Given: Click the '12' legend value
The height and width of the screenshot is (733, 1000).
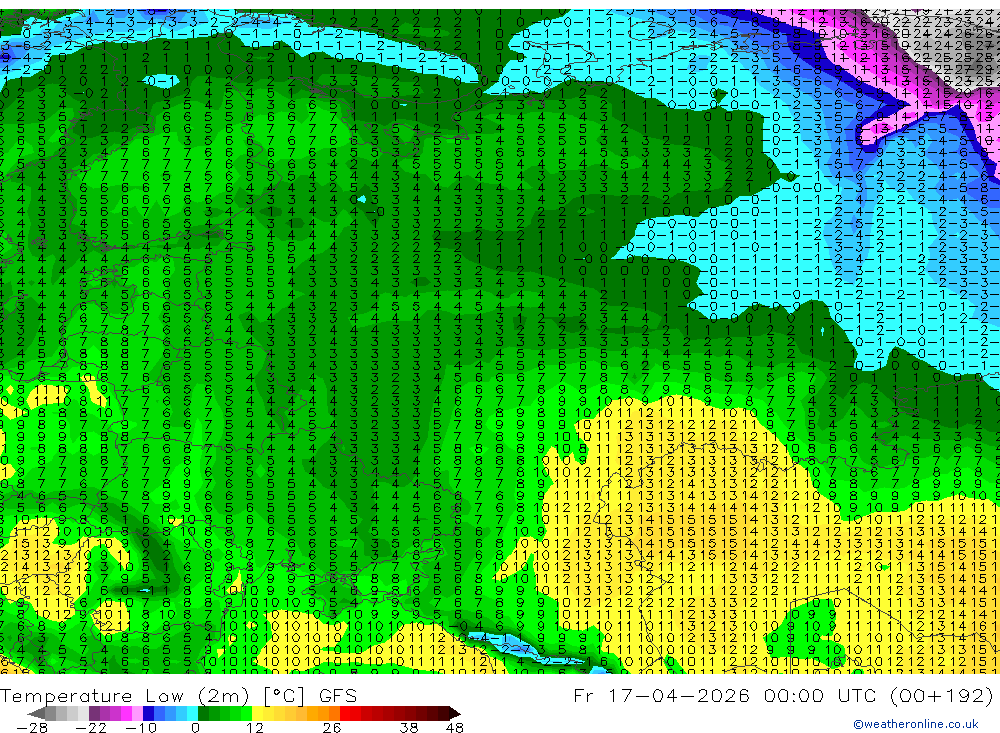Looking at the screenshot, I should (x=255, y=728).
